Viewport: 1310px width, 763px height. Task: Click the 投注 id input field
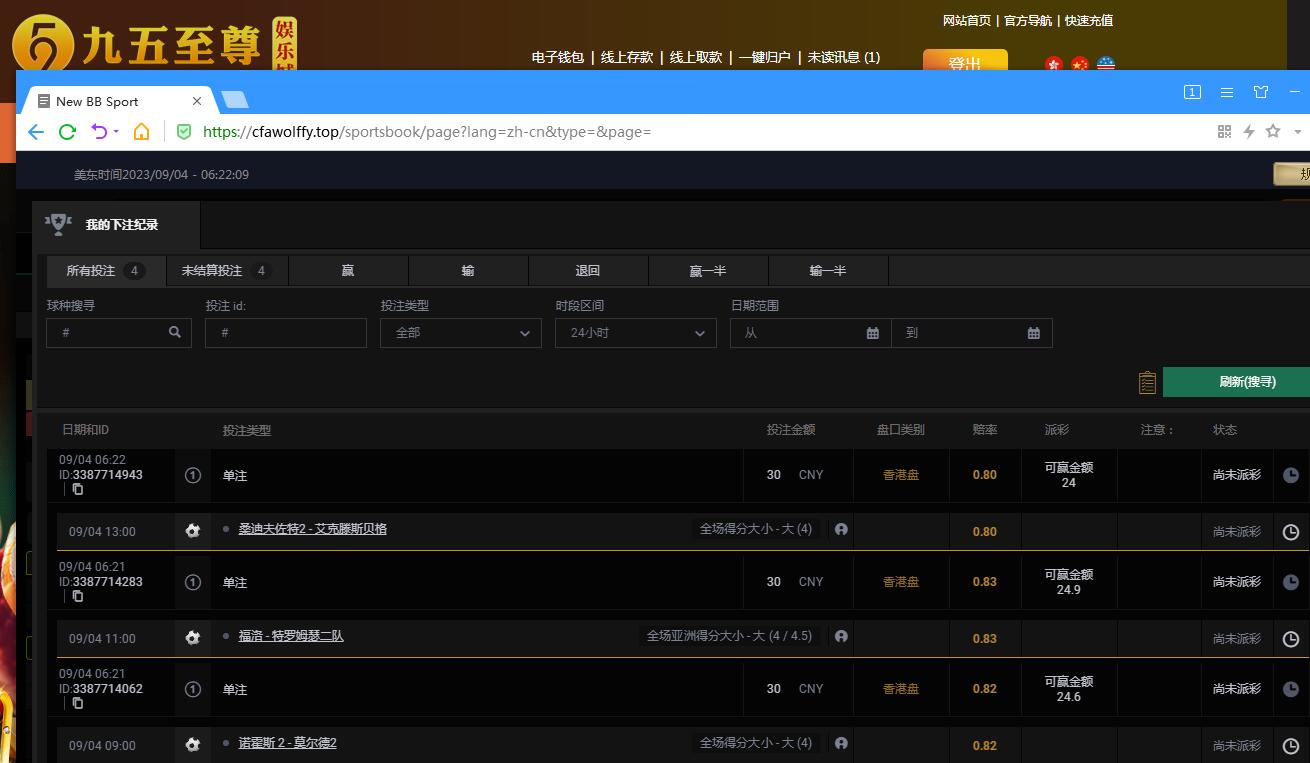285,333
